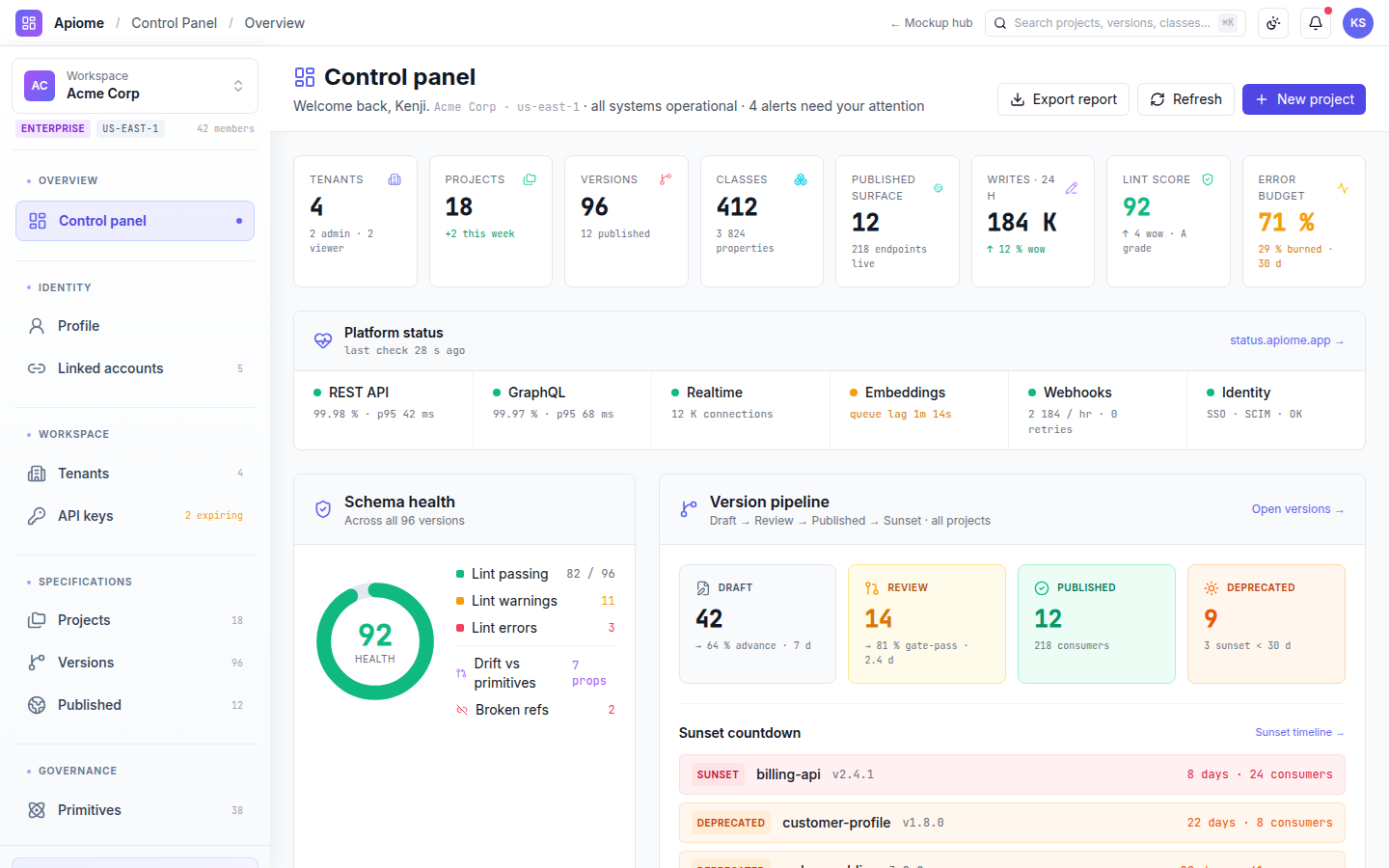
Task: Click the Published Surface globe icon
Action: pos(939,188)
